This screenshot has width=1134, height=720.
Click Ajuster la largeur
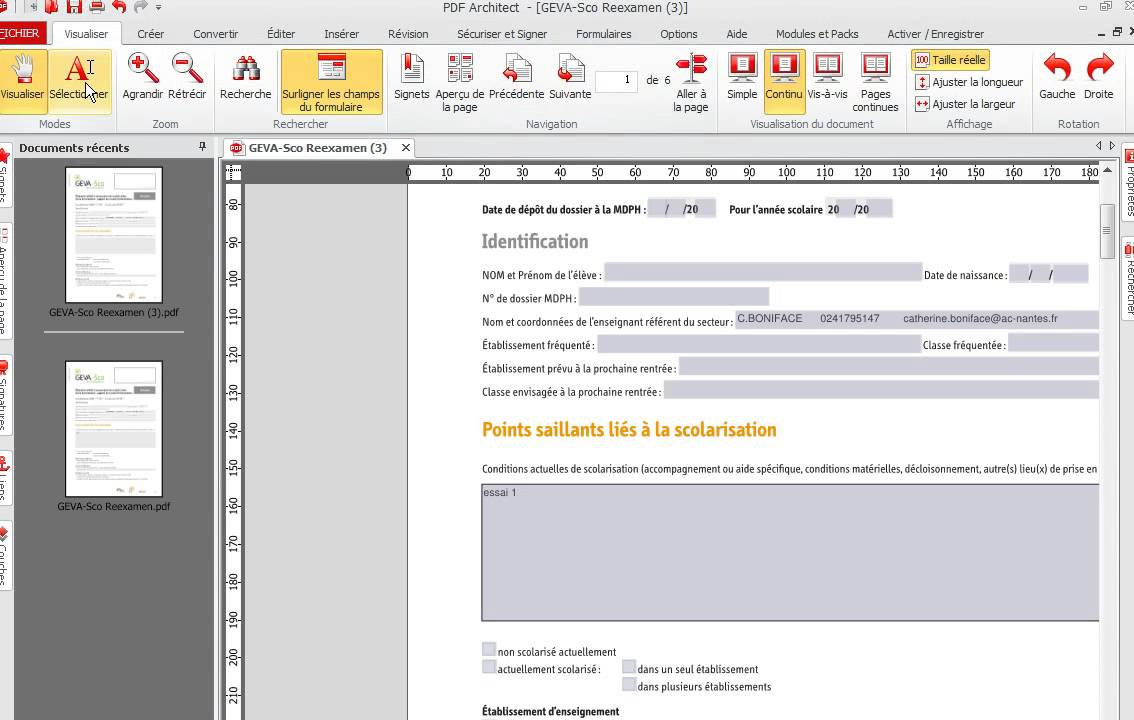(x=965, y=104)
